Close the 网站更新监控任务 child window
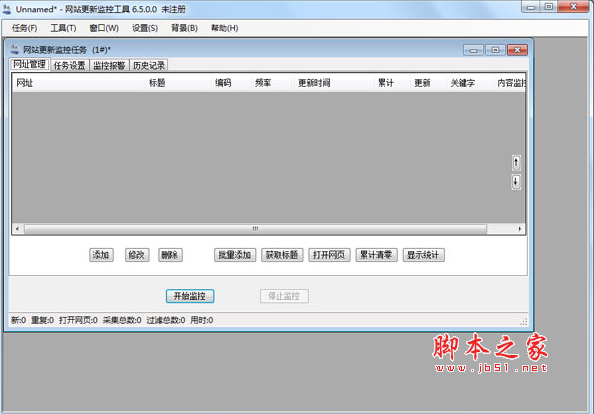 pyautogui.click(x=517, y=50)
